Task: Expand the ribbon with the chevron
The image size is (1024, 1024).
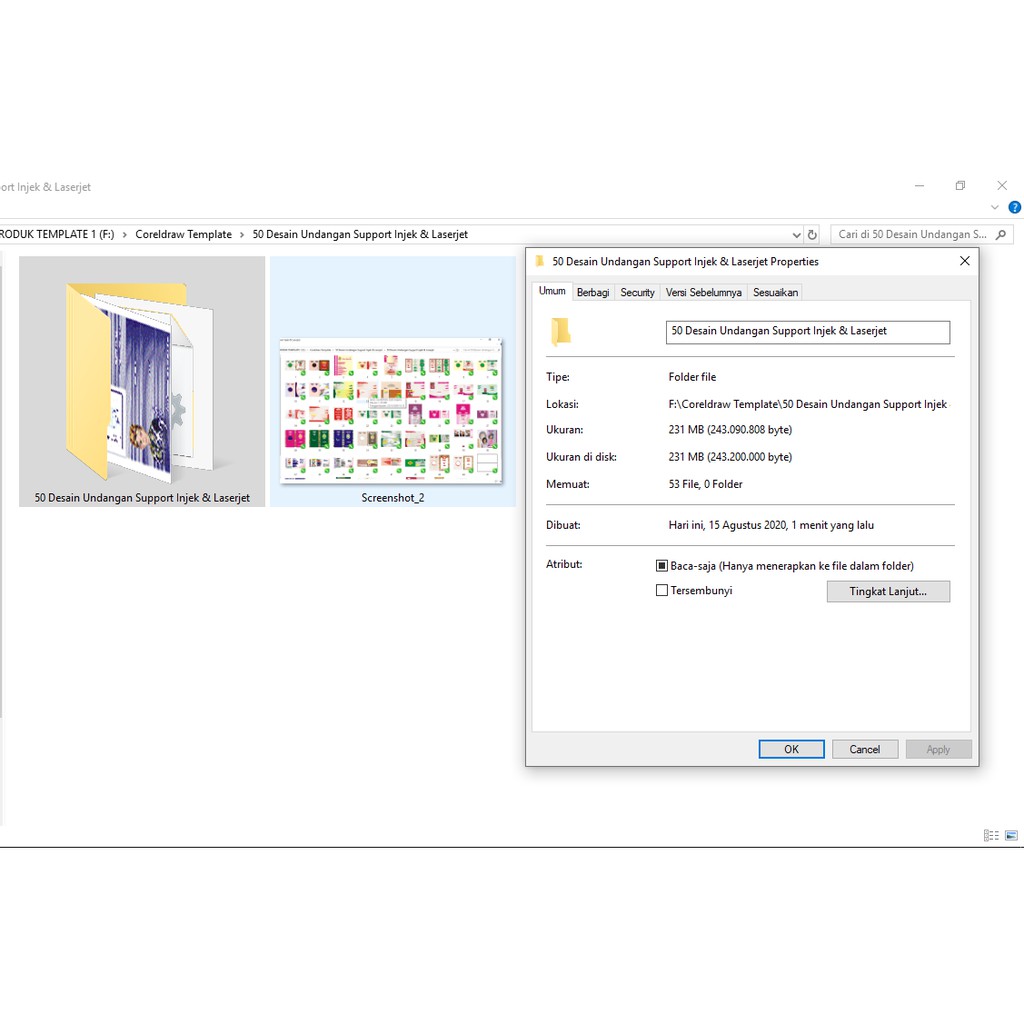Action: (995, 208)
